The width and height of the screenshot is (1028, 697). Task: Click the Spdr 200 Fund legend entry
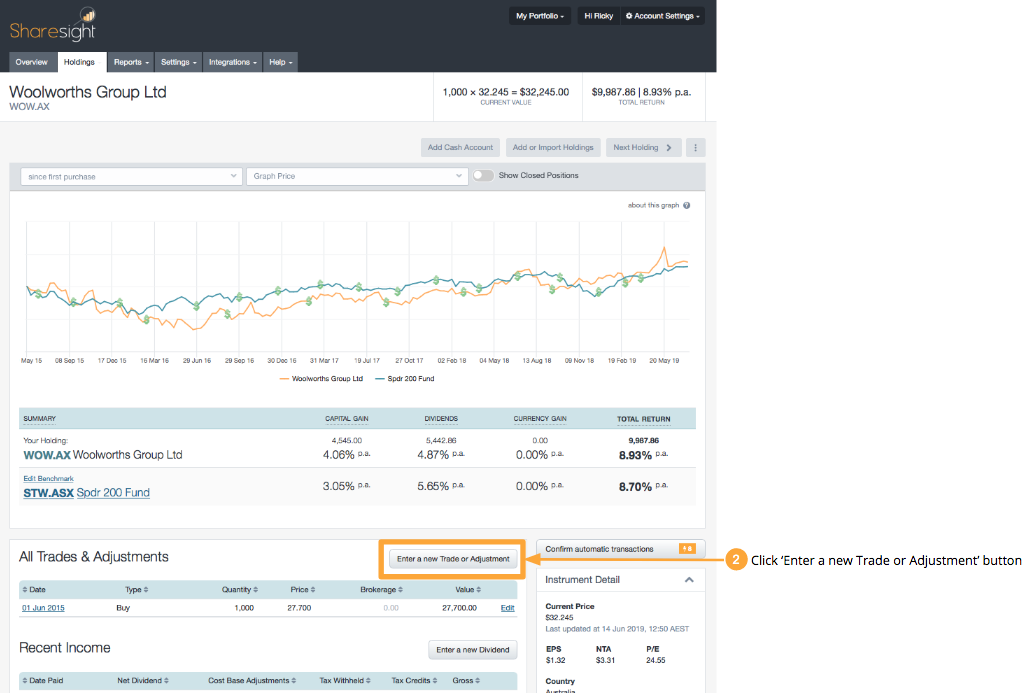(x=405, y=378)
